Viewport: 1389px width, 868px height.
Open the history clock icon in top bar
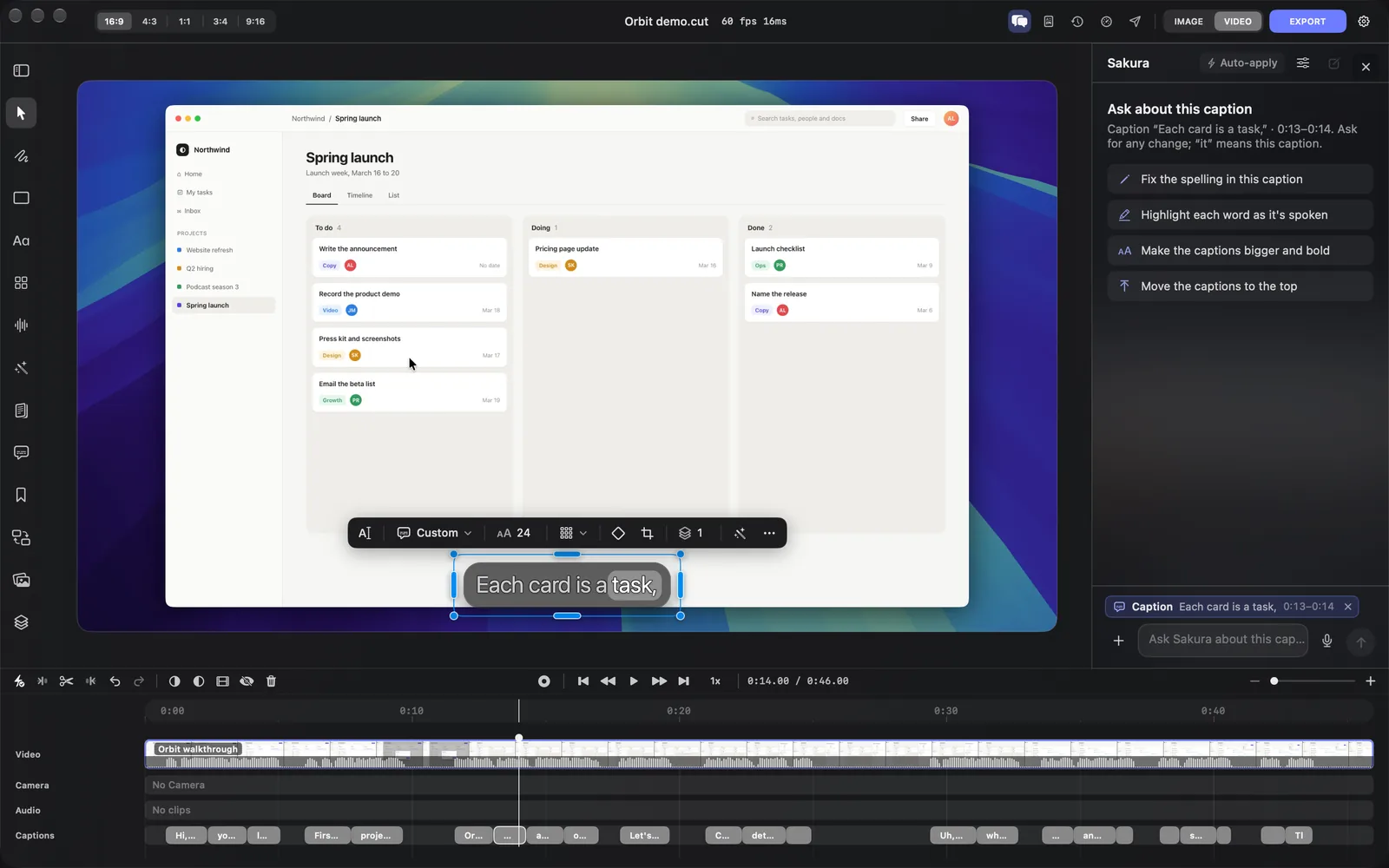pos(1077,22)
